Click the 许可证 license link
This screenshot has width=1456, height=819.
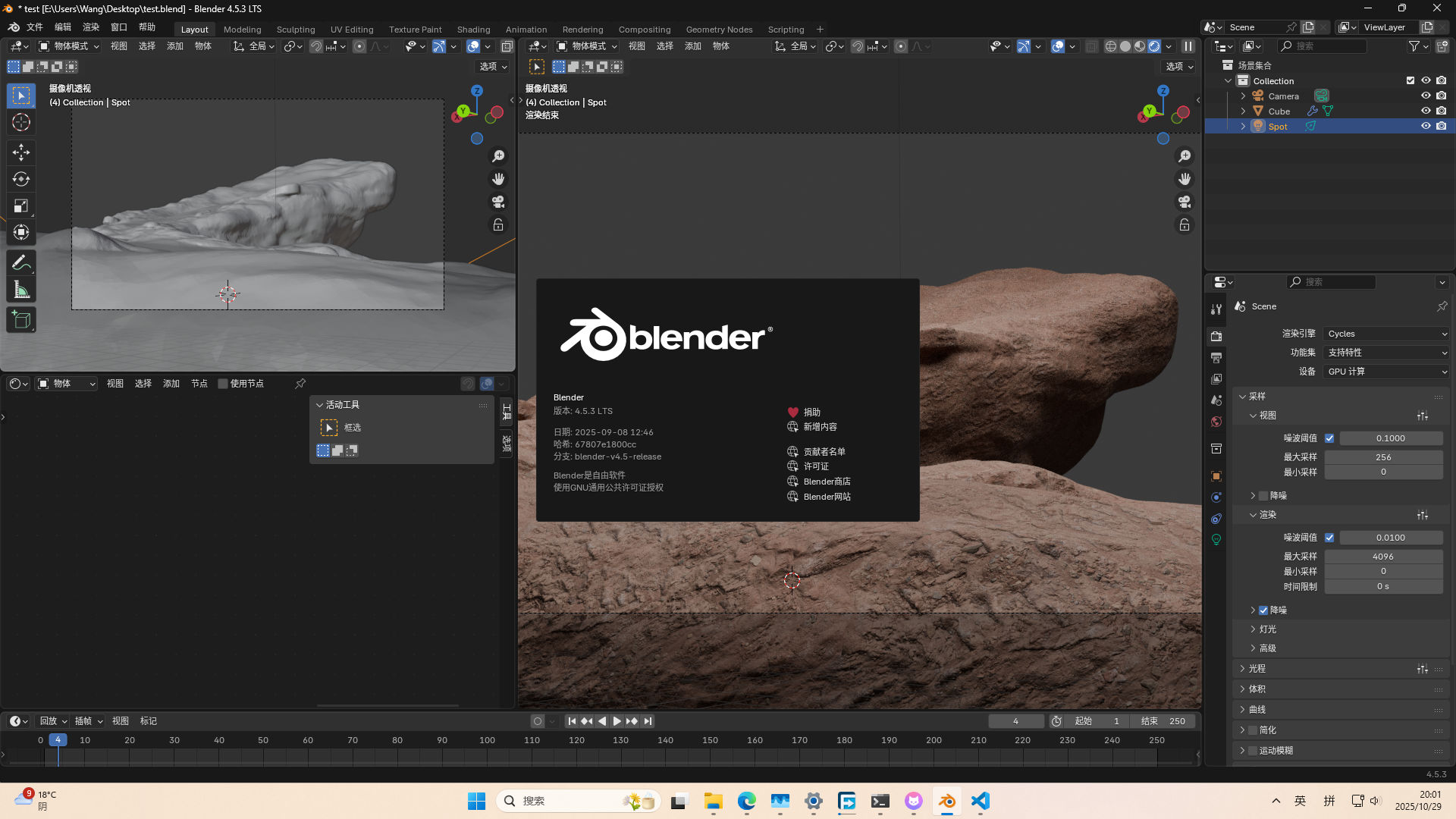[x=816, y=466]
